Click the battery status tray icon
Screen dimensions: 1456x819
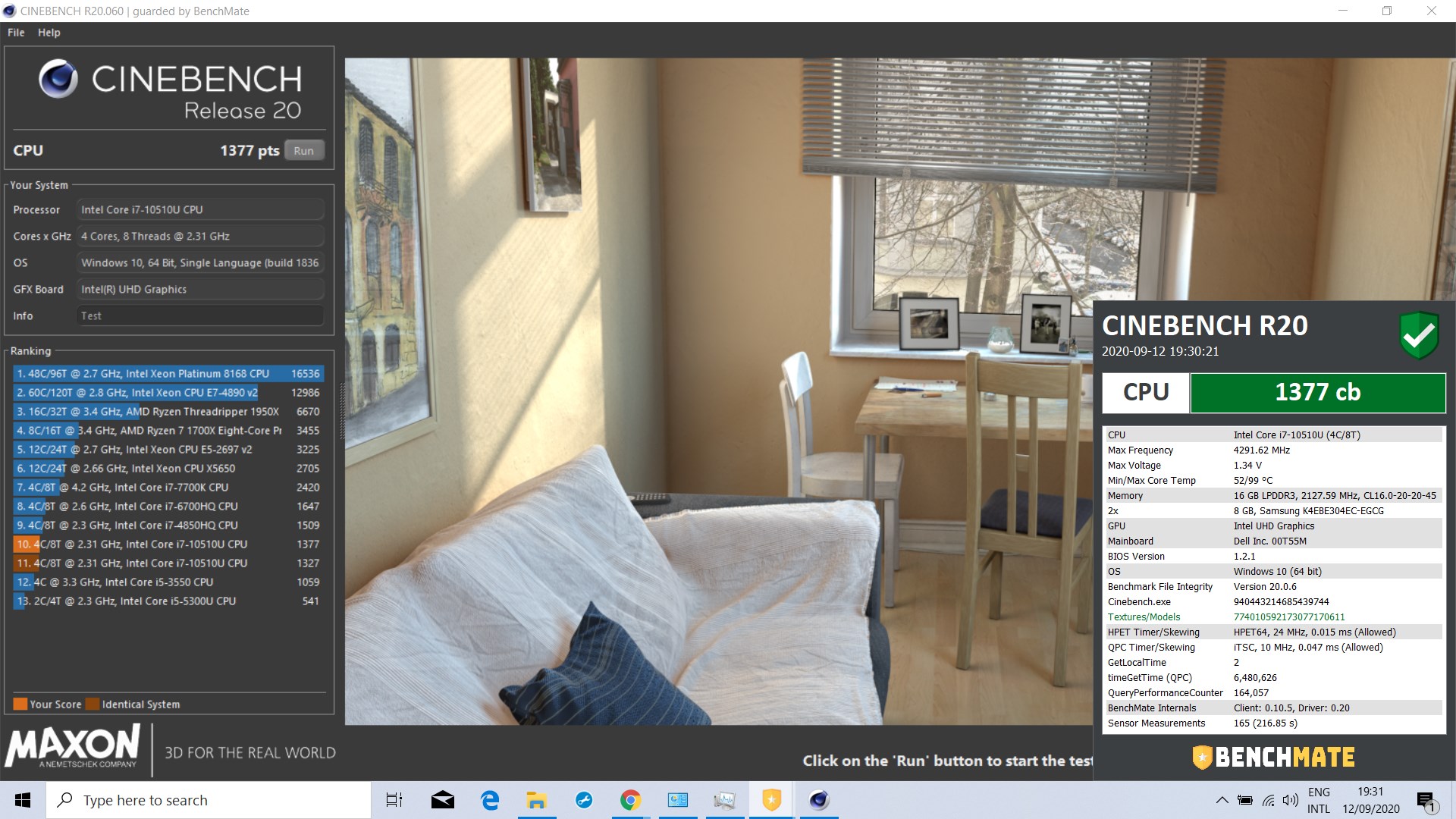[x=1245, y=800]
